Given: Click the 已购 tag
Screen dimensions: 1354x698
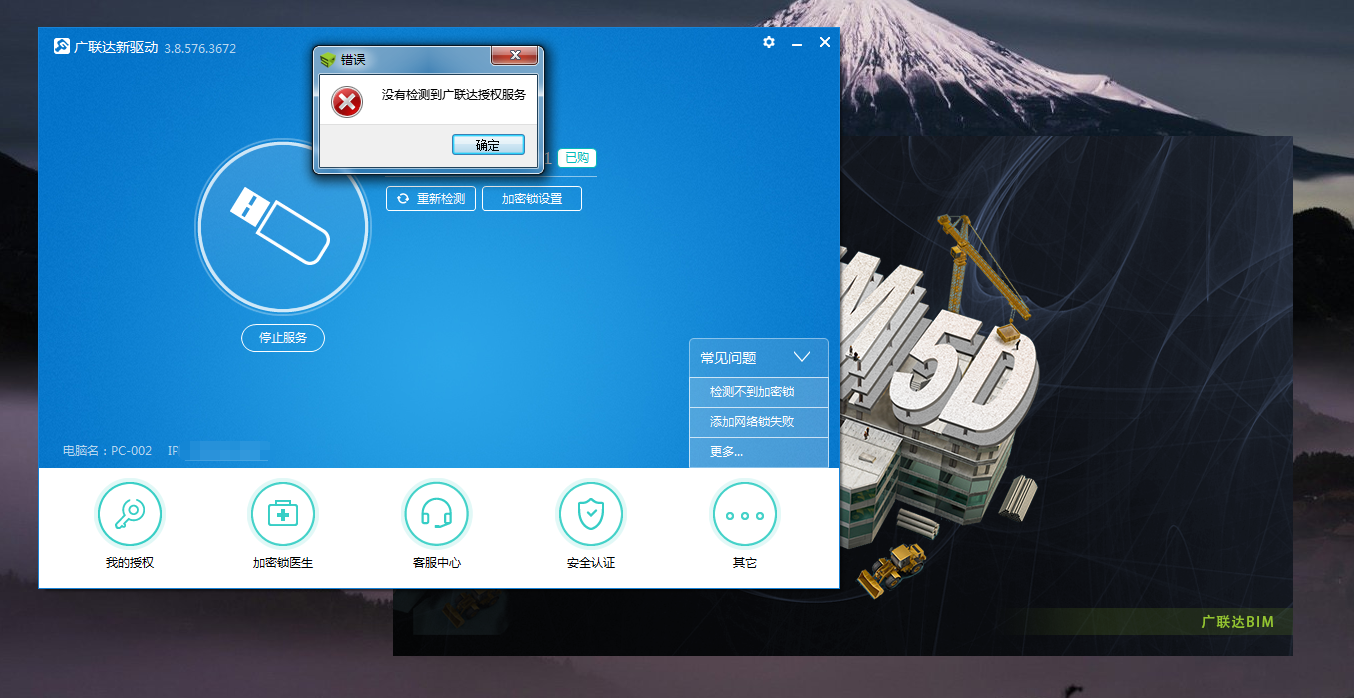Looking at the screenshot, I should point(577,158).
